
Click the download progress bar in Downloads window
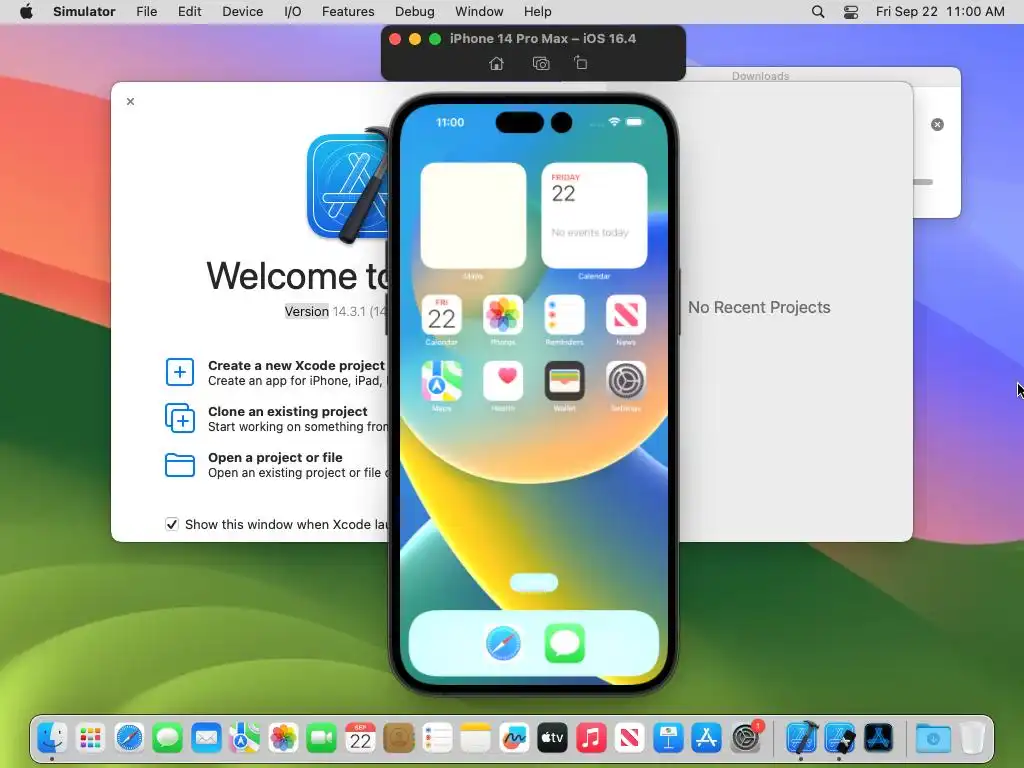(x=923, y=182)
